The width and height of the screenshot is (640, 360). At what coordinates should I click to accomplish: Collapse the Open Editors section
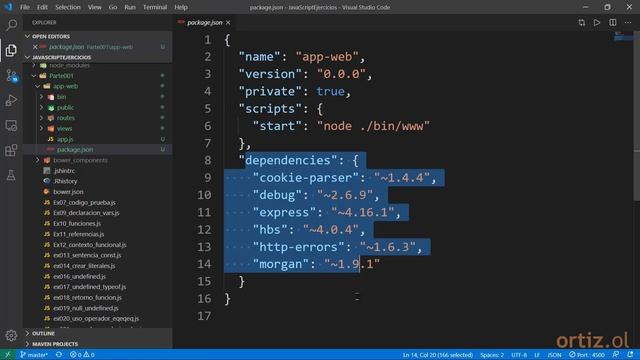click(27, 36)
